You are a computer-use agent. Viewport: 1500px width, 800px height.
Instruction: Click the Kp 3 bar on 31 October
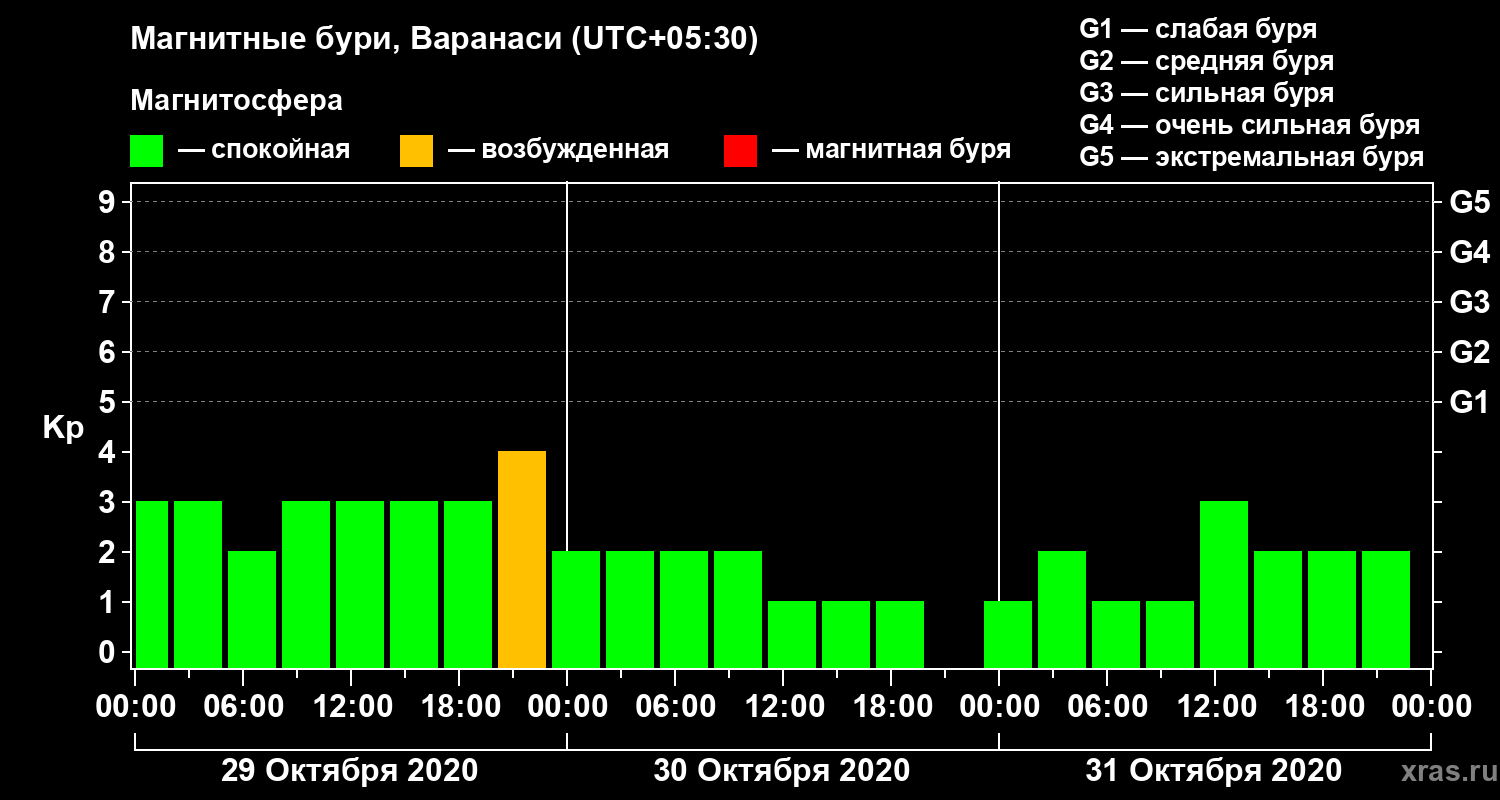[1224, 584]
